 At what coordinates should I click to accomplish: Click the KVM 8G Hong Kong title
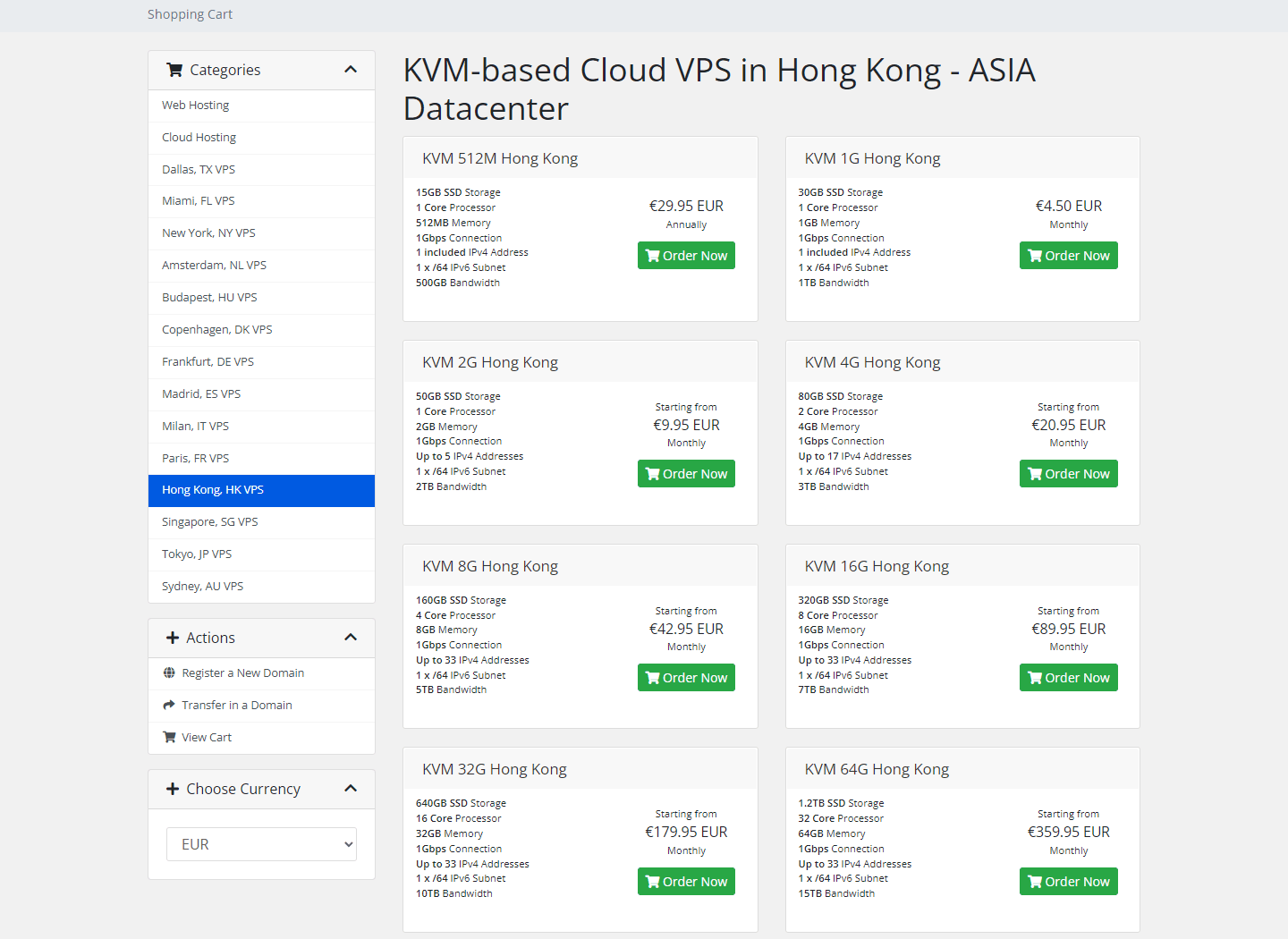[490, 566]
